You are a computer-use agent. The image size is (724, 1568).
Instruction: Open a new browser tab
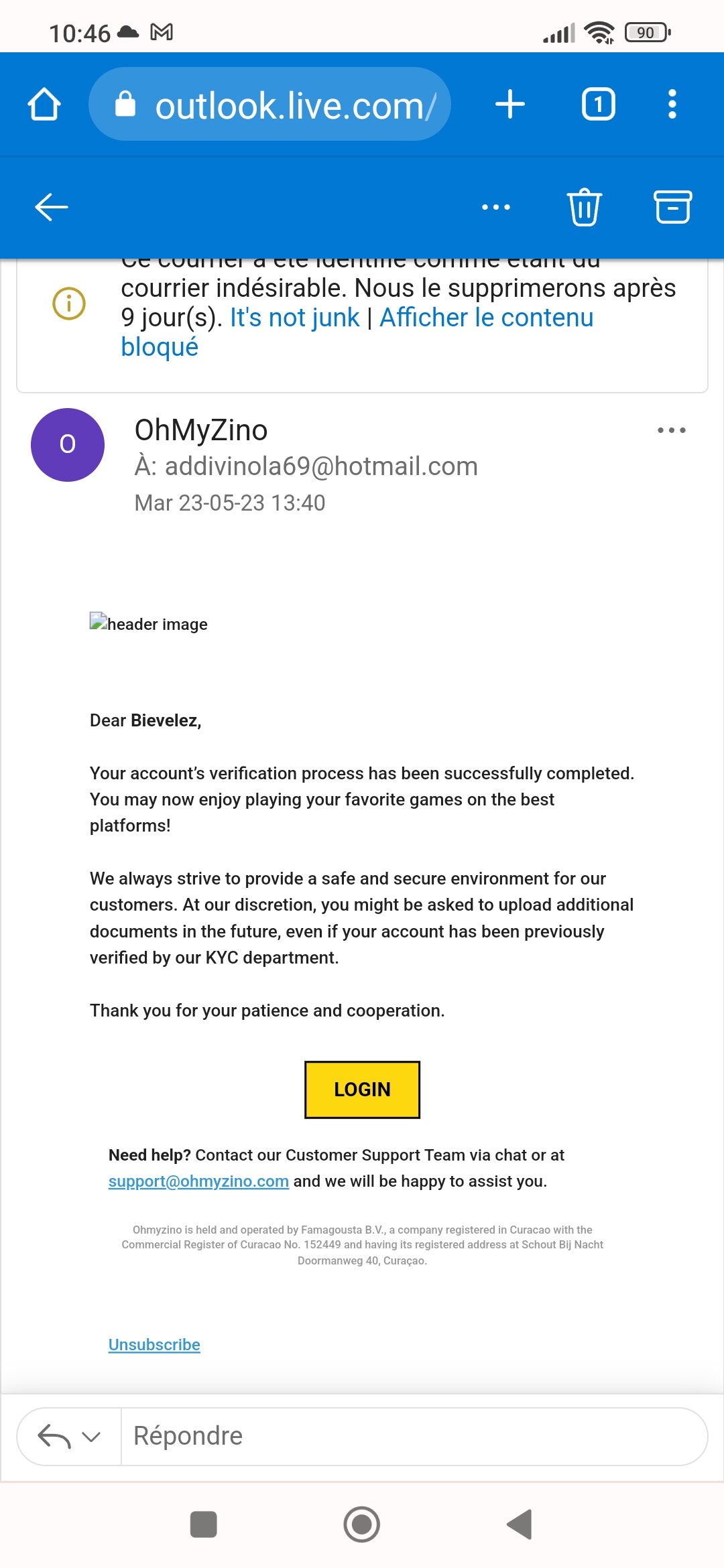[509, 105]
